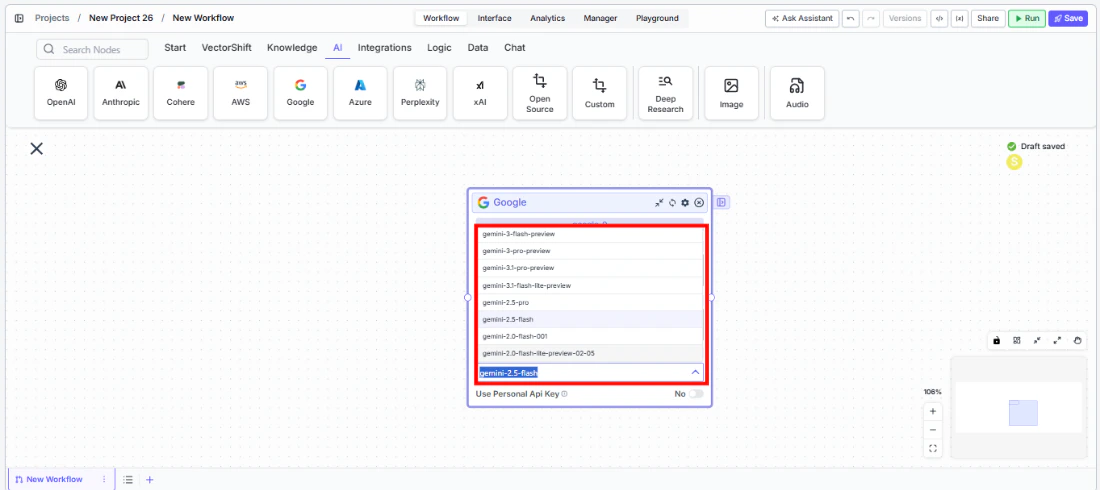Select gemini-3-flash-preview from the list

(x=590, y=234)
